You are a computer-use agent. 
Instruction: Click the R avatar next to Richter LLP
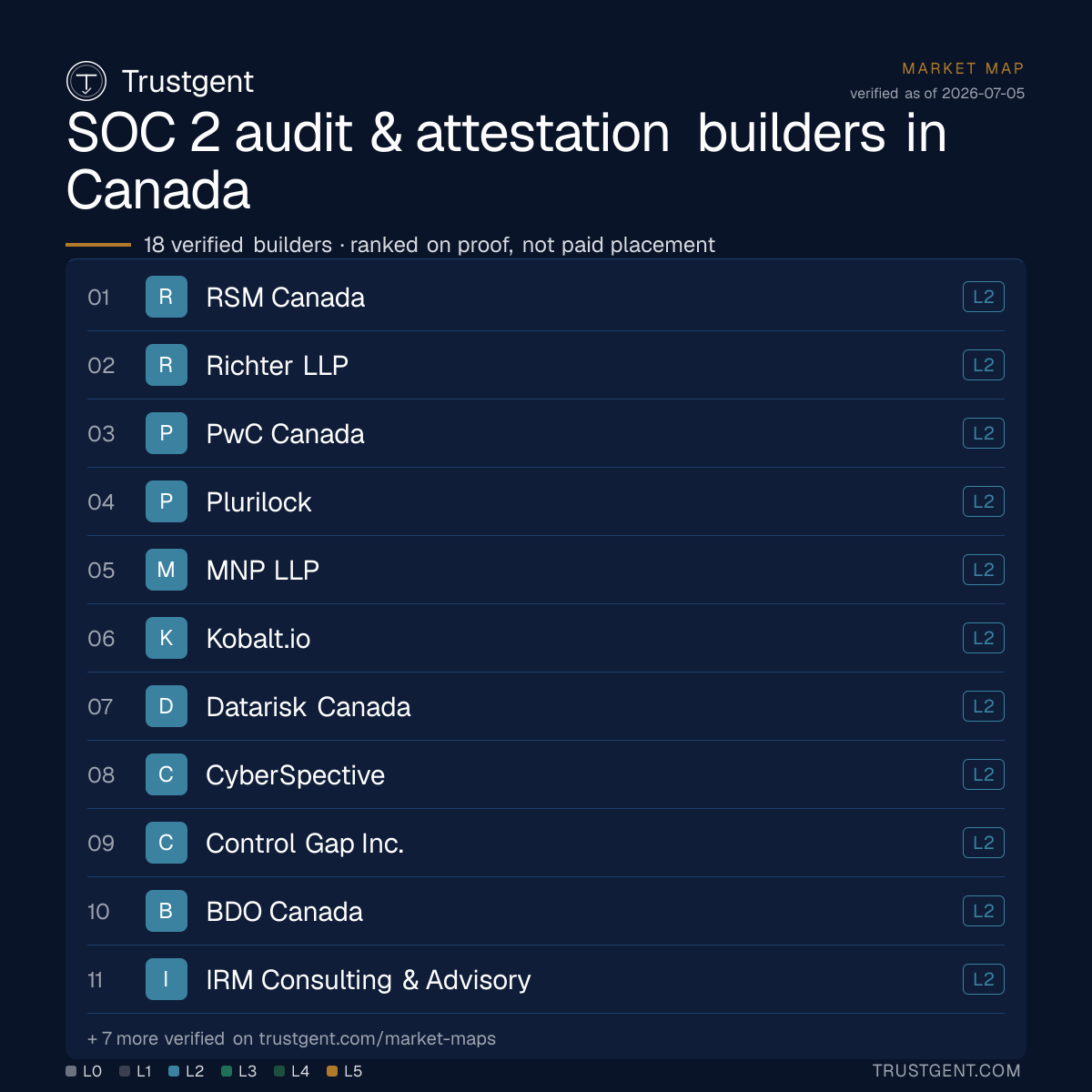point(167,365)
